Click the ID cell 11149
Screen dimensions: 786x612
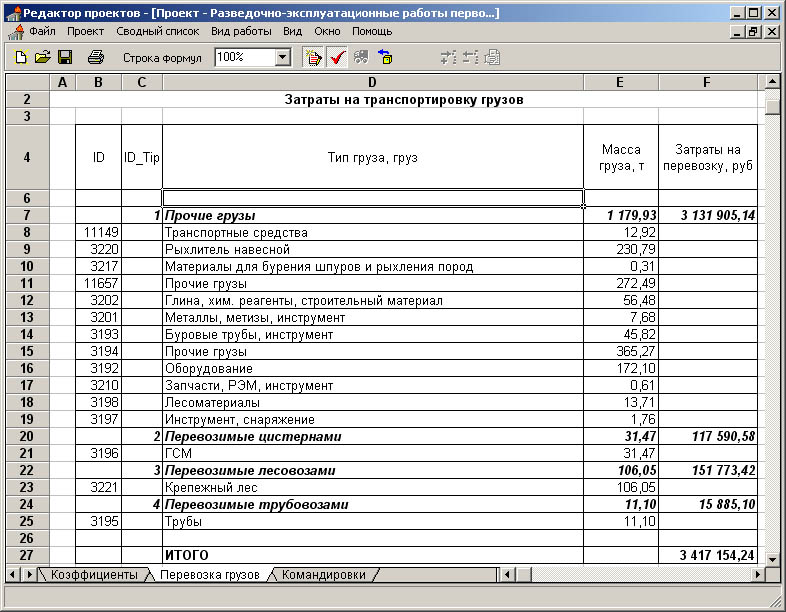pos(99,233)
